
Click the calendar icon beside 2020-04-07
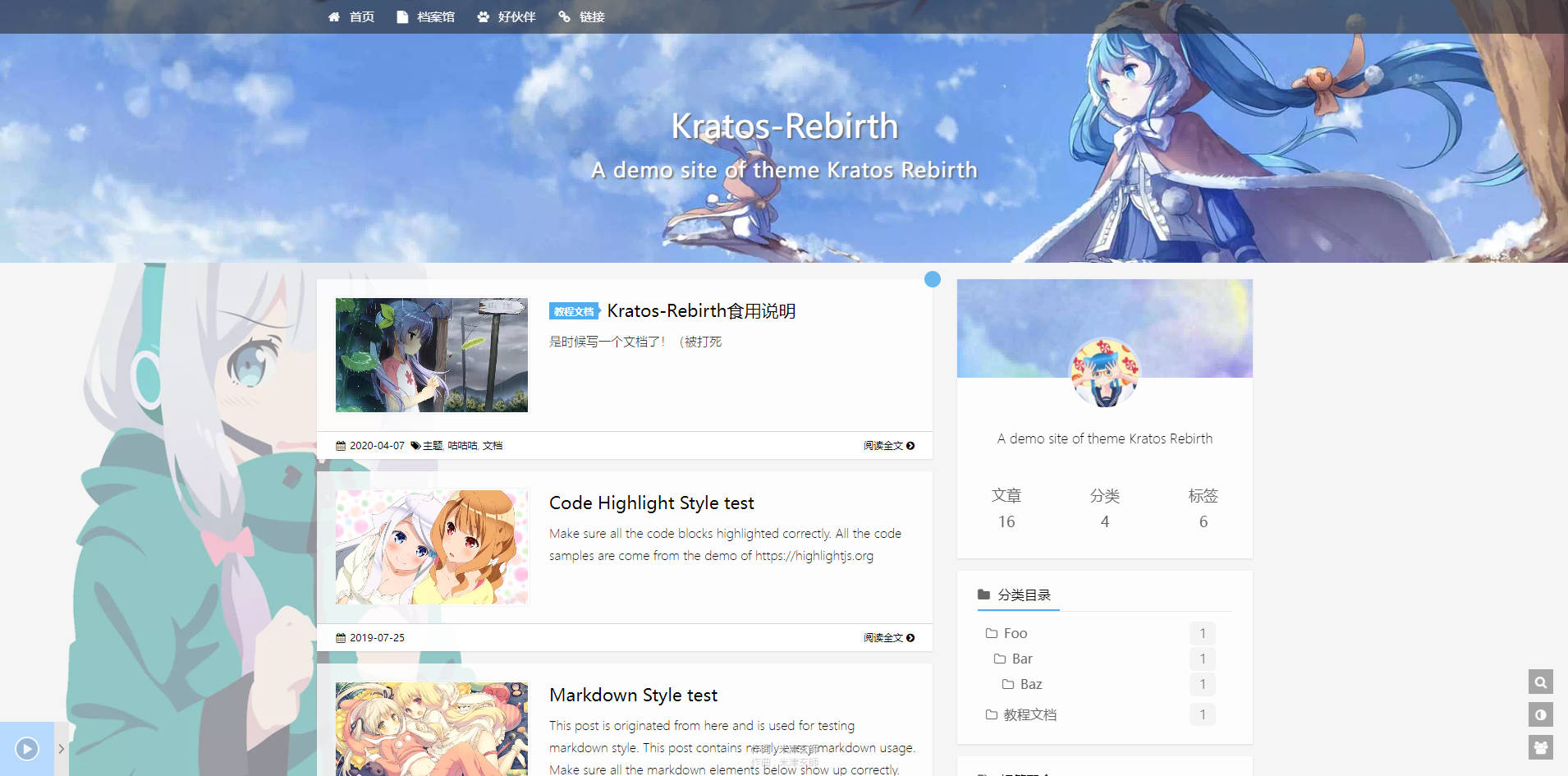[x=341, y=445]
